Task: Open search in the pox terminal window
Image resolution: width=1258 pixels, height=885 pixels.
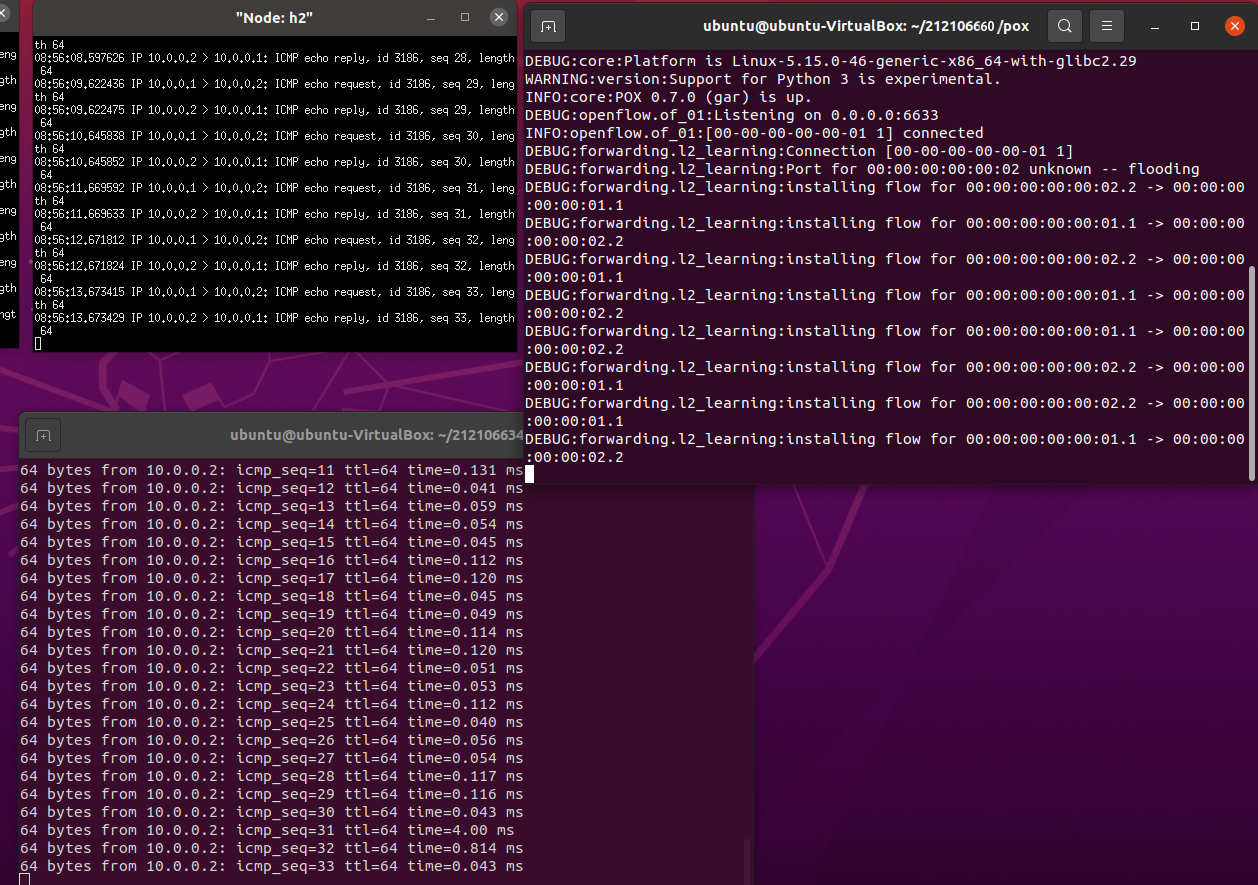Action: click(x=1065, y=26)
